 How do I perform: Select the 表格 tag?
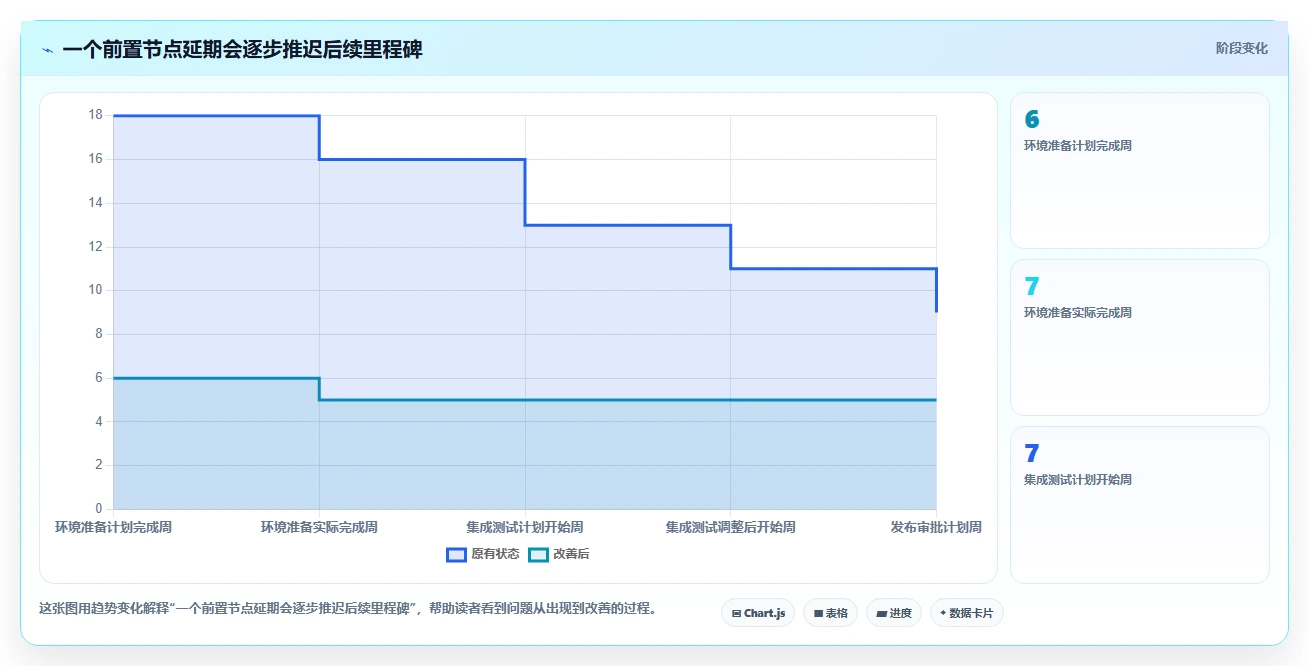coord(830,613)
